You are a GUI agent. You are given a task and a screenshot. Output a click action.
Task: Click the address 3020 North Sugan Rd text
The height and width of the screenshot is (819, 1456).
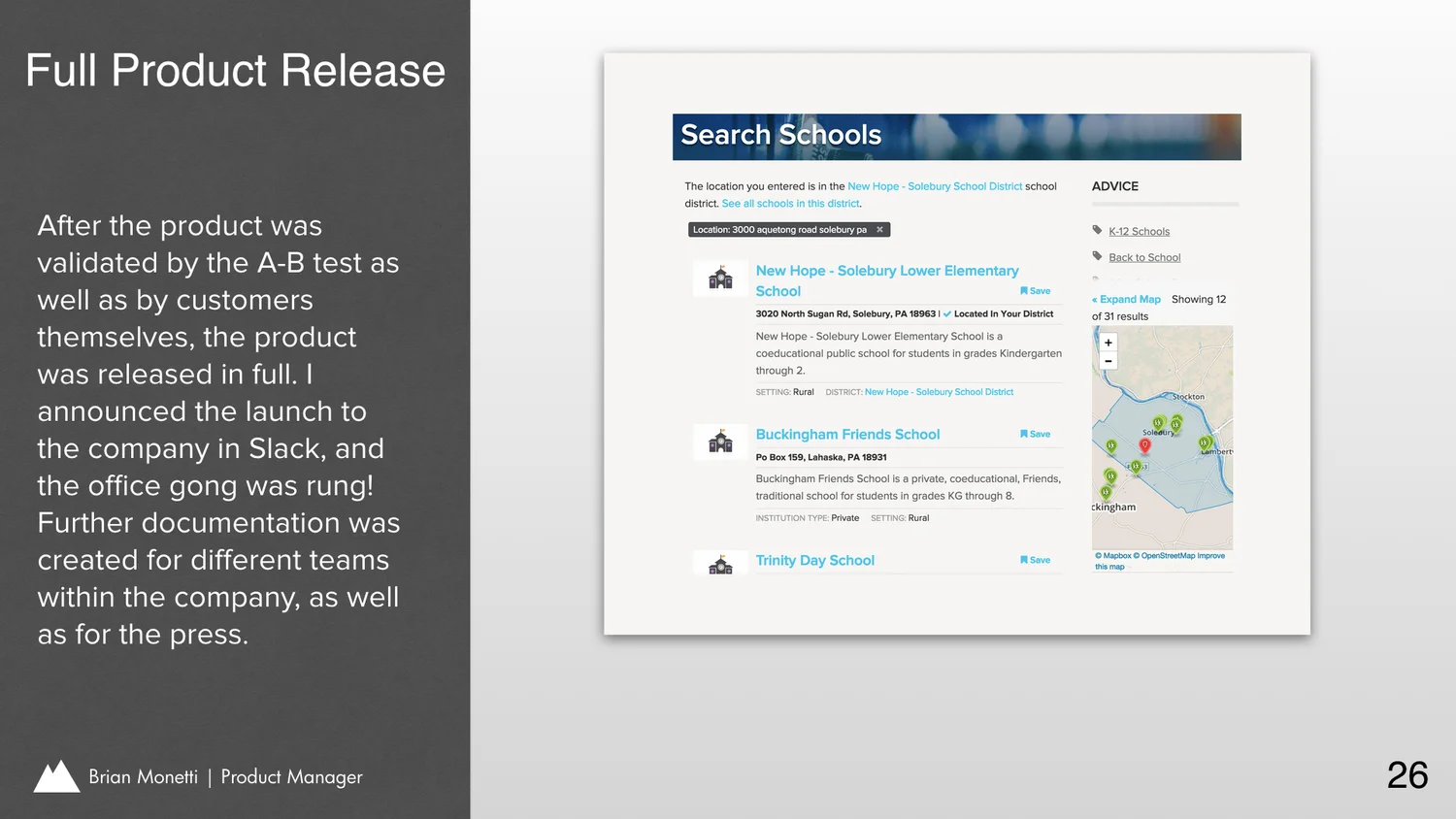tap(845, 314)
